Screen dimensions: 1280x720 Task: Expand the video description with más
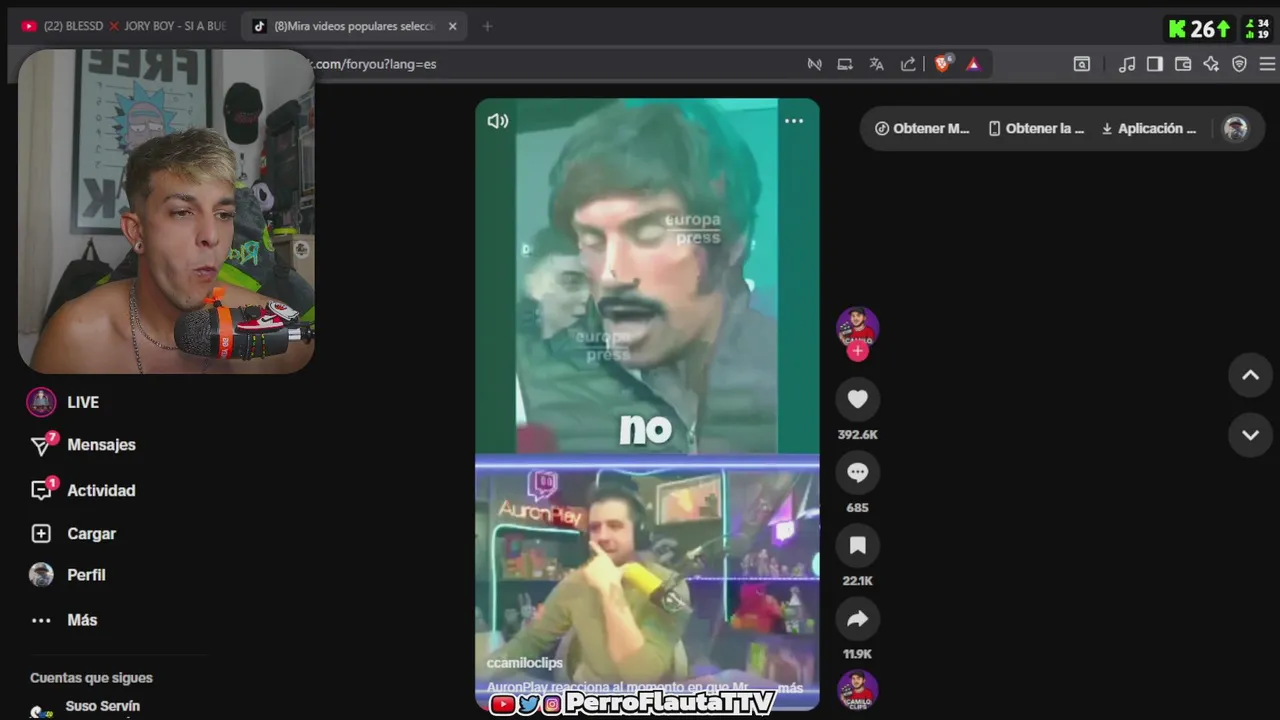[x=790, y=688]
